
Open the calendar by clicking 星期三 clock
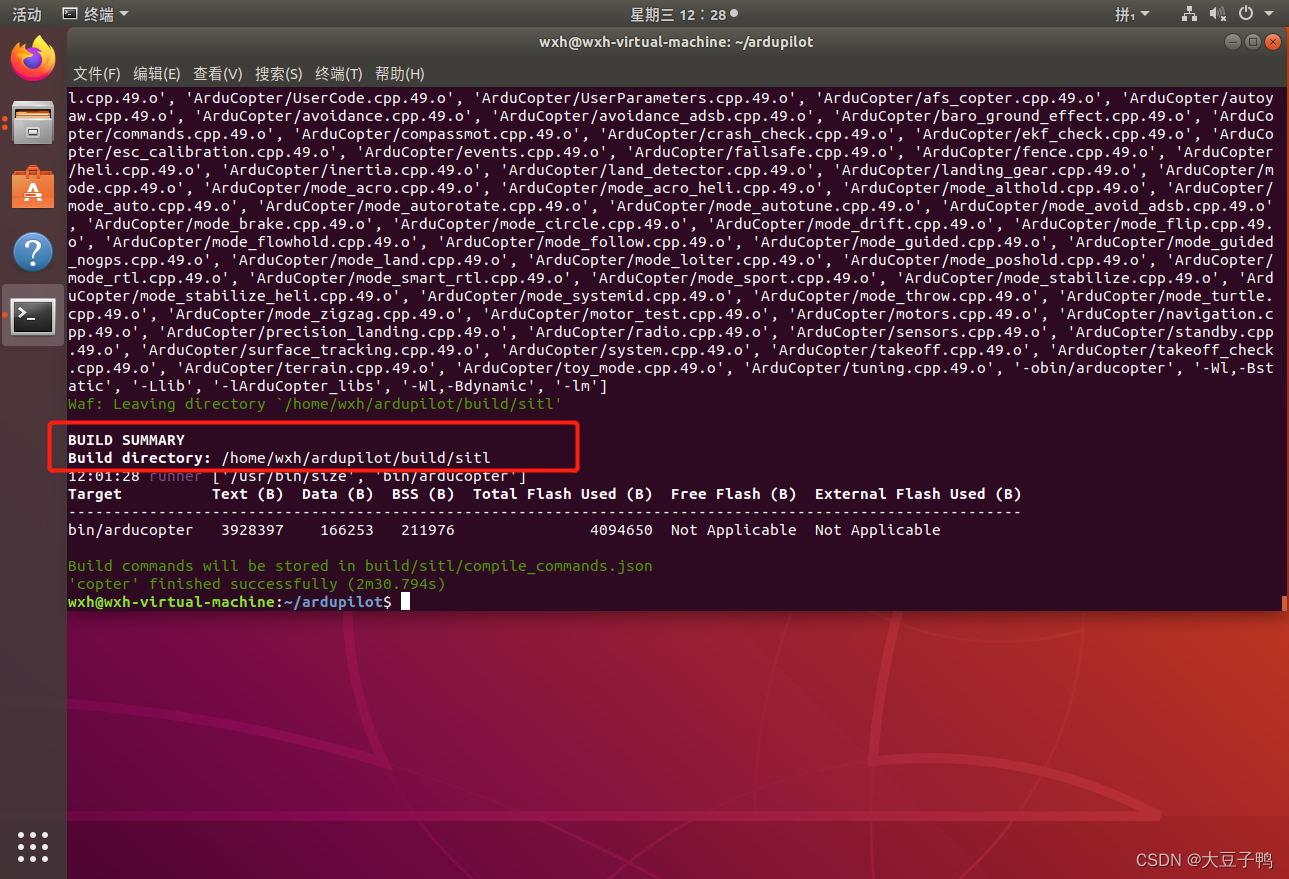point(651,13)
